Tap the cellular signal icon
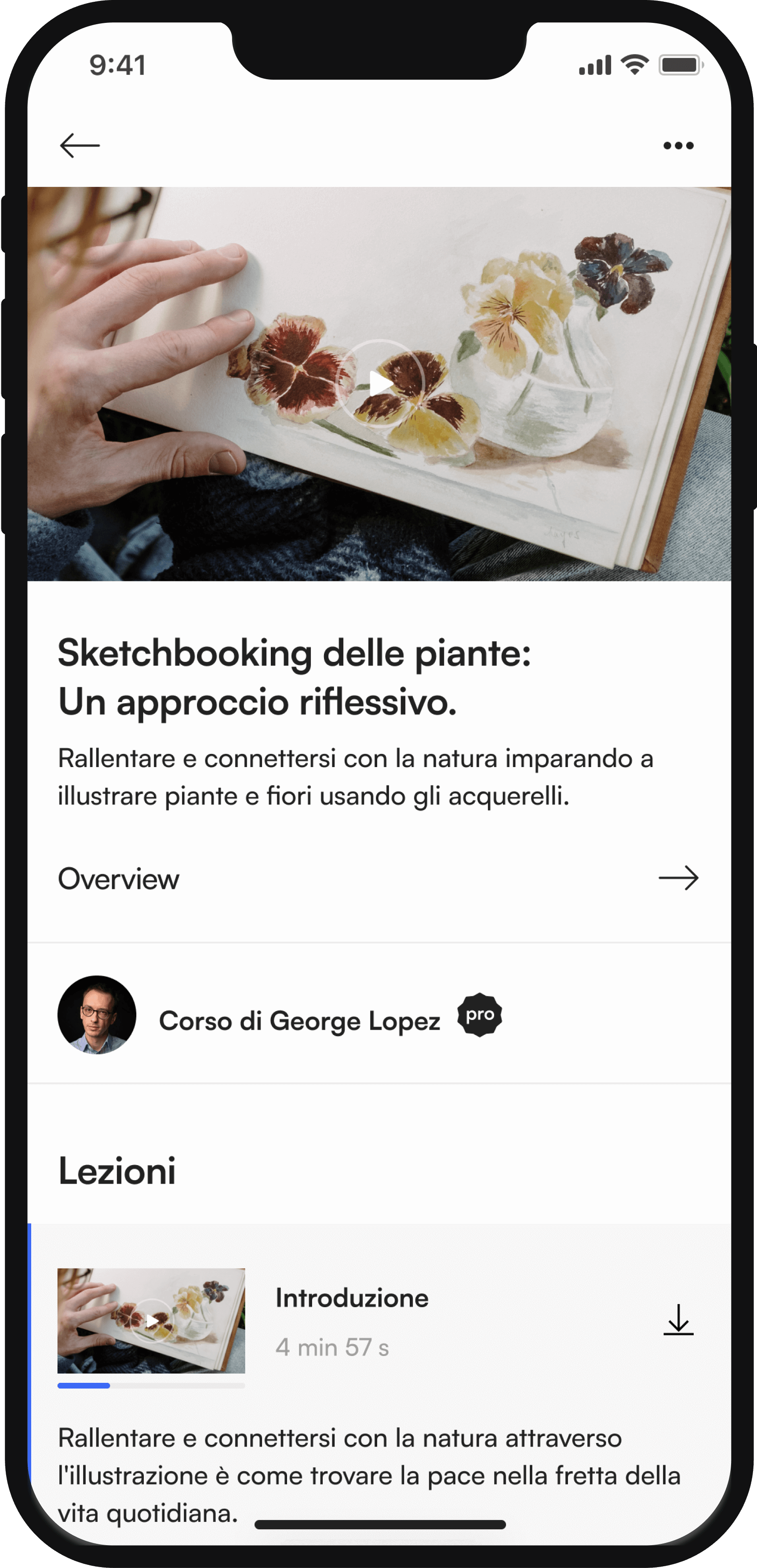757x1568 pixels. [x=595, y=65]
